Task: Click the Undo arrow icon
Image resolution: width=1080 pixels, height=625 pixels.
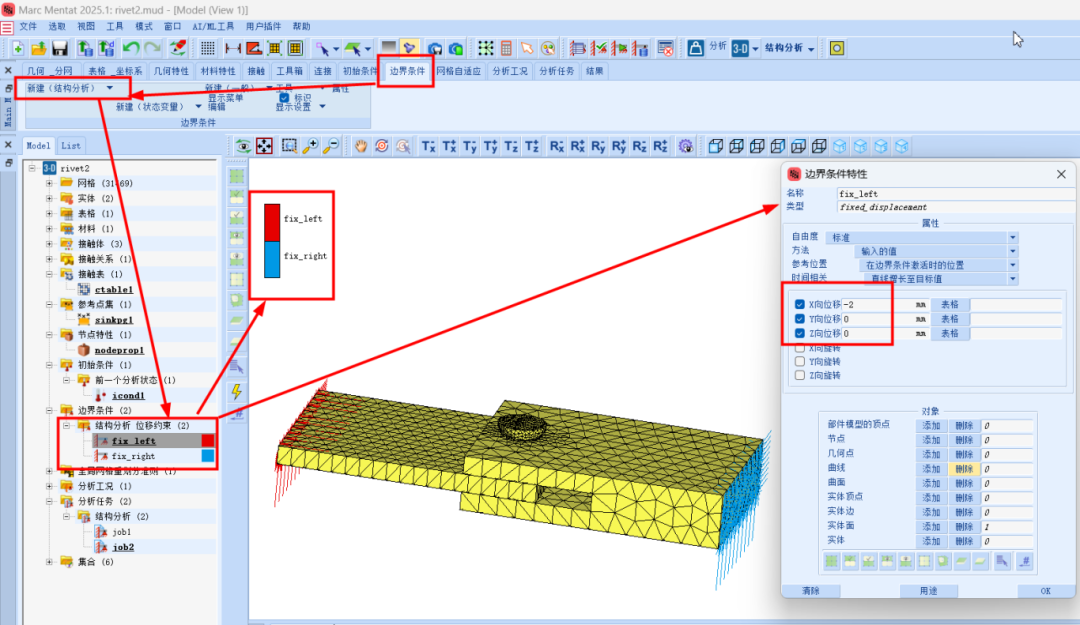Action: point(131,48)
